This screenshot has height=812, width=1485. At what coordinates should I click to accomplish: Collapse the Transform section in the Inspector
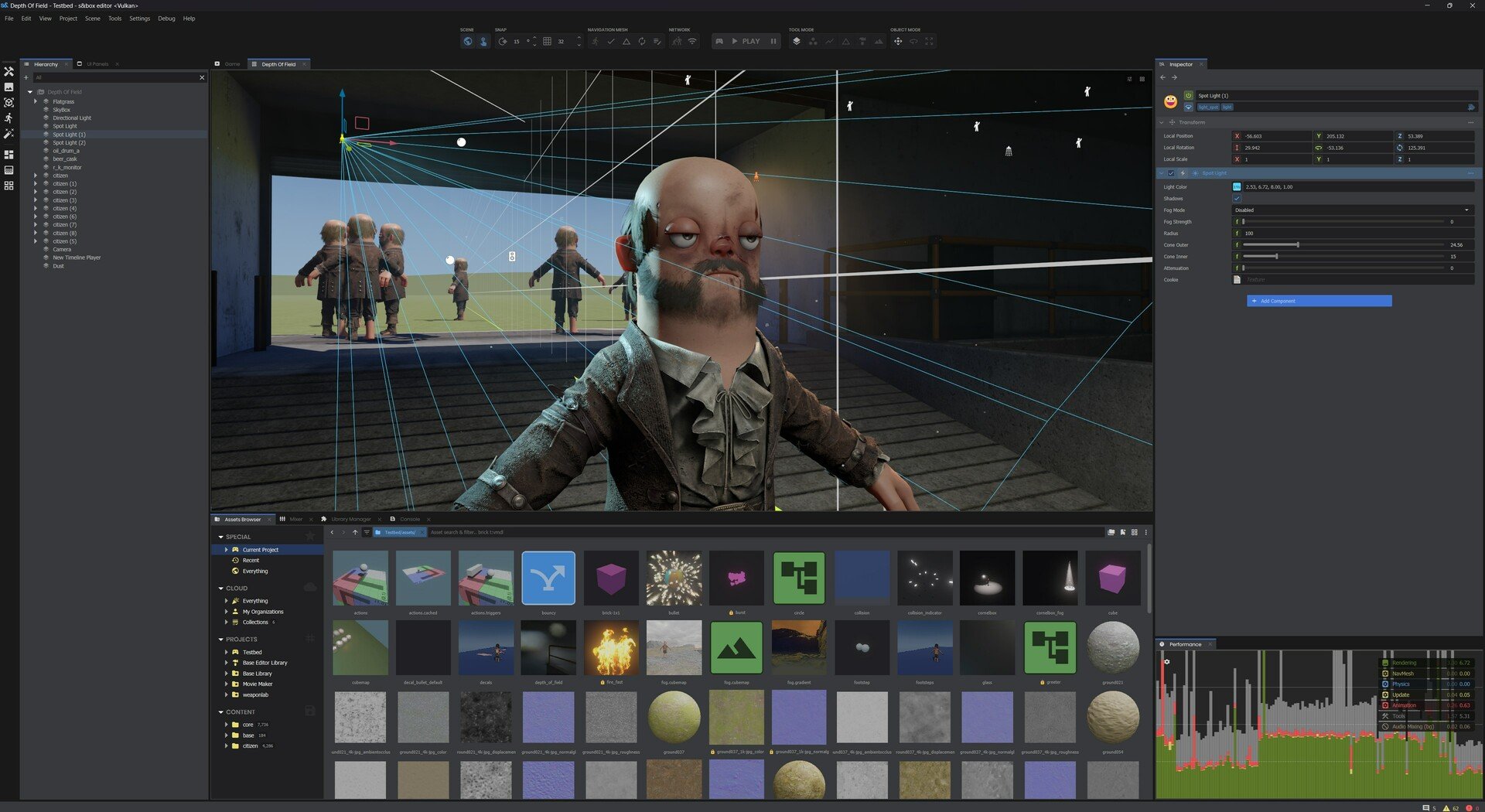coord(1161,122)
